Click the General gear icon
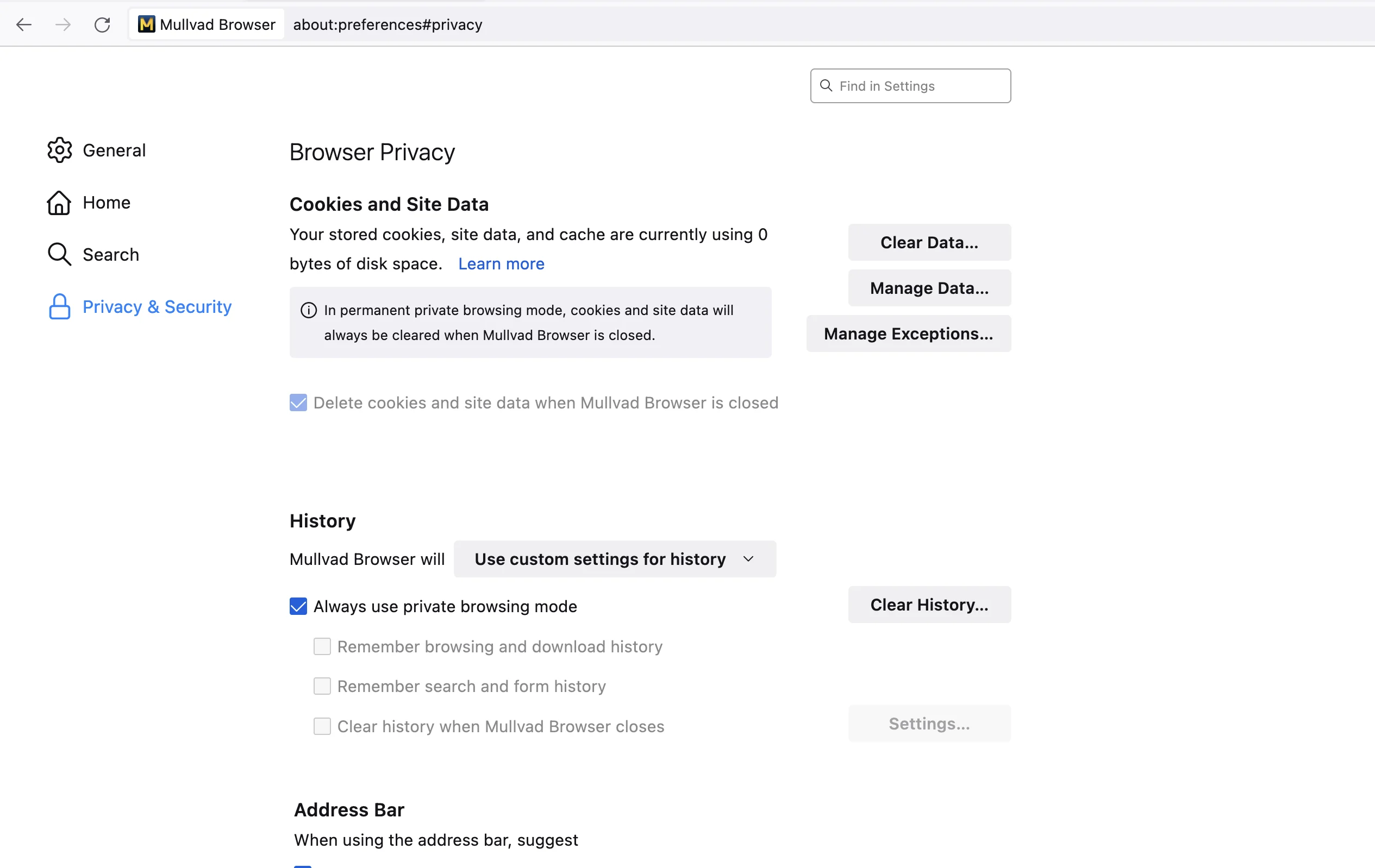Screen dimensions: 1375x868 point(59,150)
